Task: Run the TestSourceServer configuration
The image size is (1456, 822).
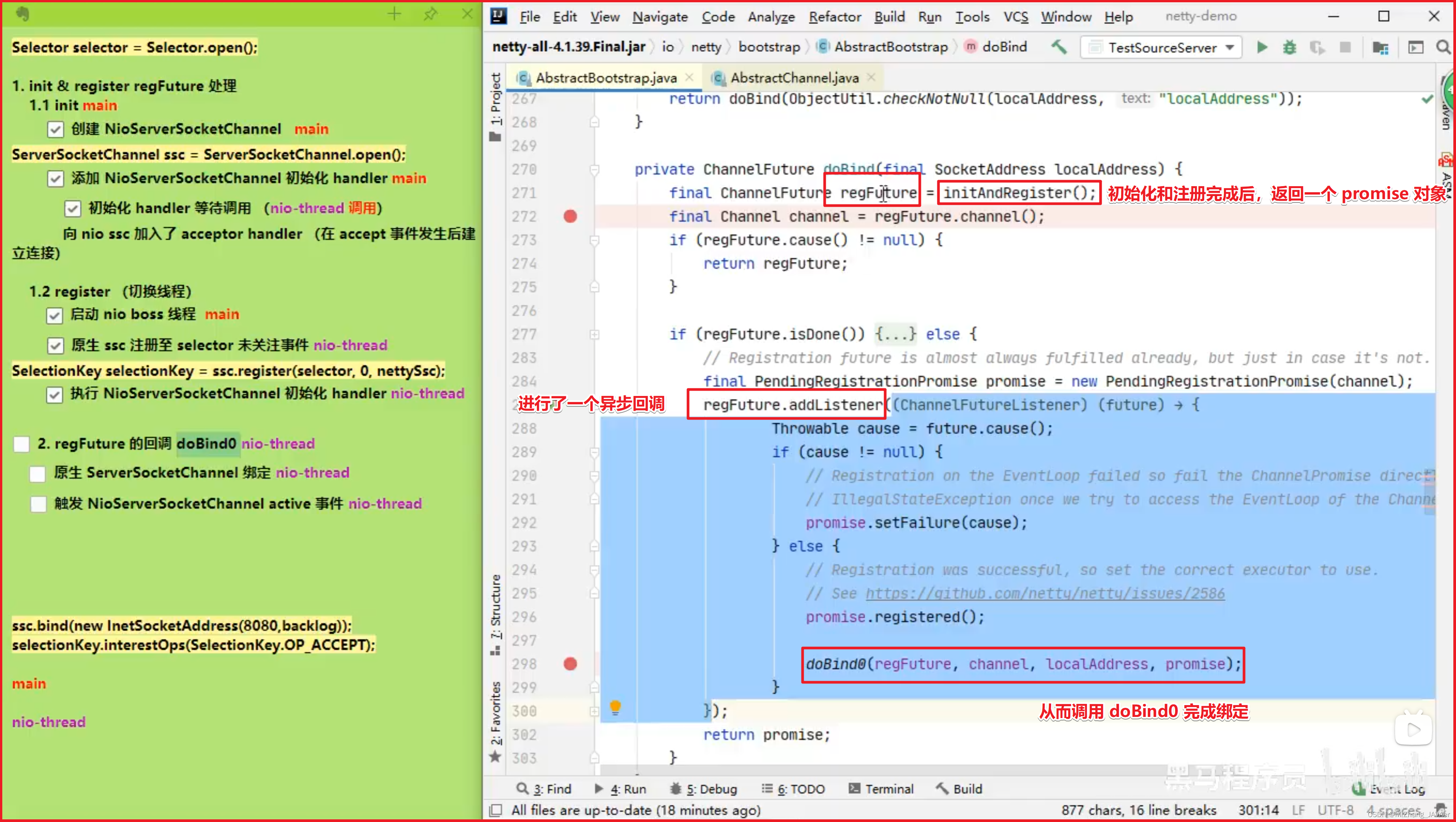Action: pyautogui.click(x=1262, y=48)
